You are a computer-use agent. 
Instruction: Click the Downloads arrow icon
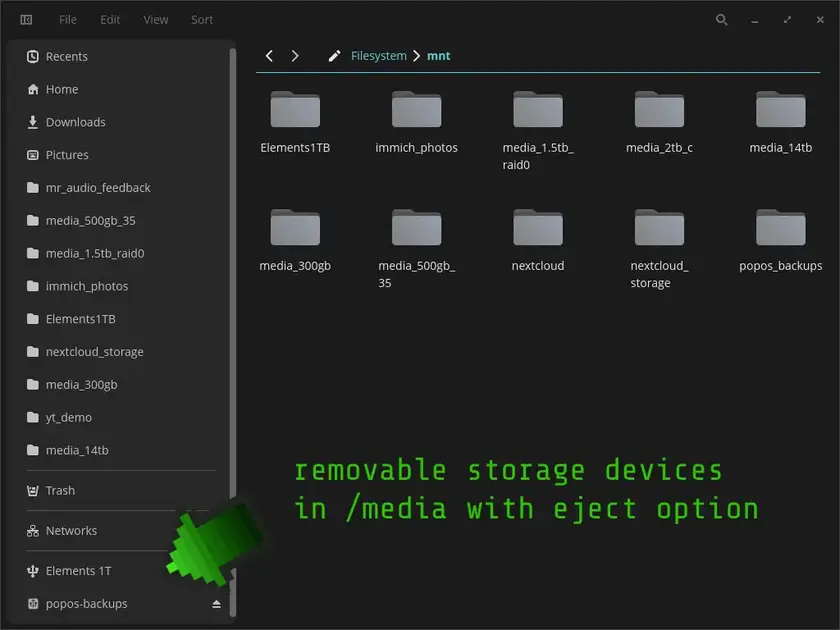pos(33,122)
